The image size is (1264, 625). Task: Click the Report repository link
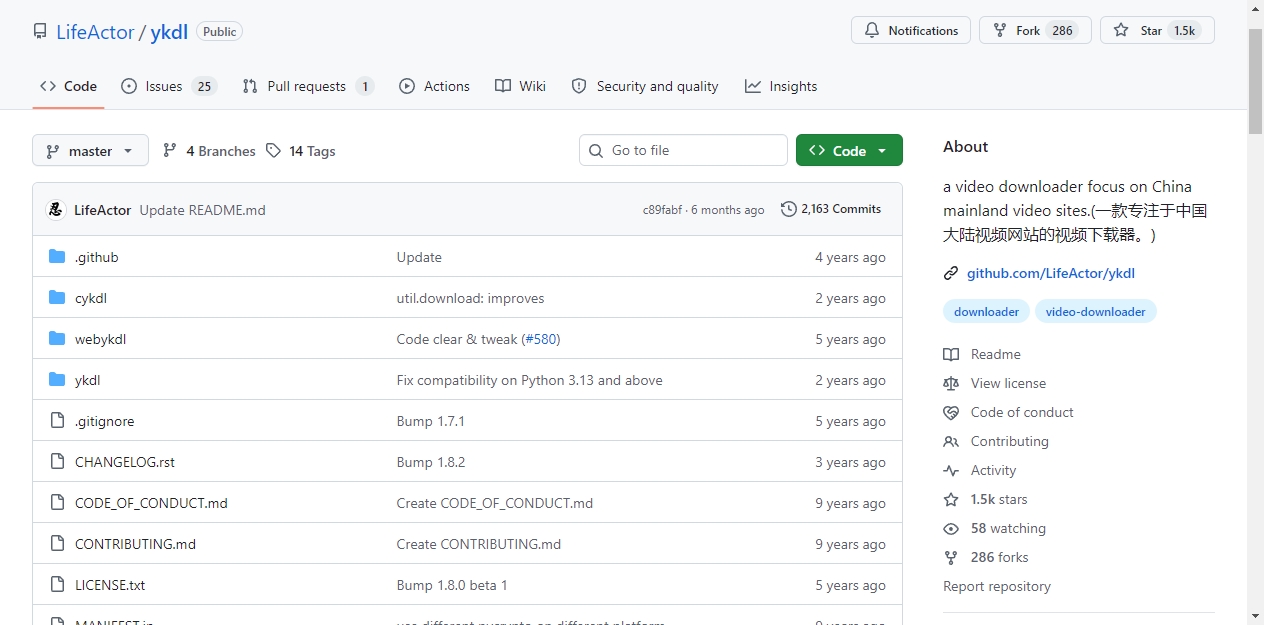(x=997, y=586)
